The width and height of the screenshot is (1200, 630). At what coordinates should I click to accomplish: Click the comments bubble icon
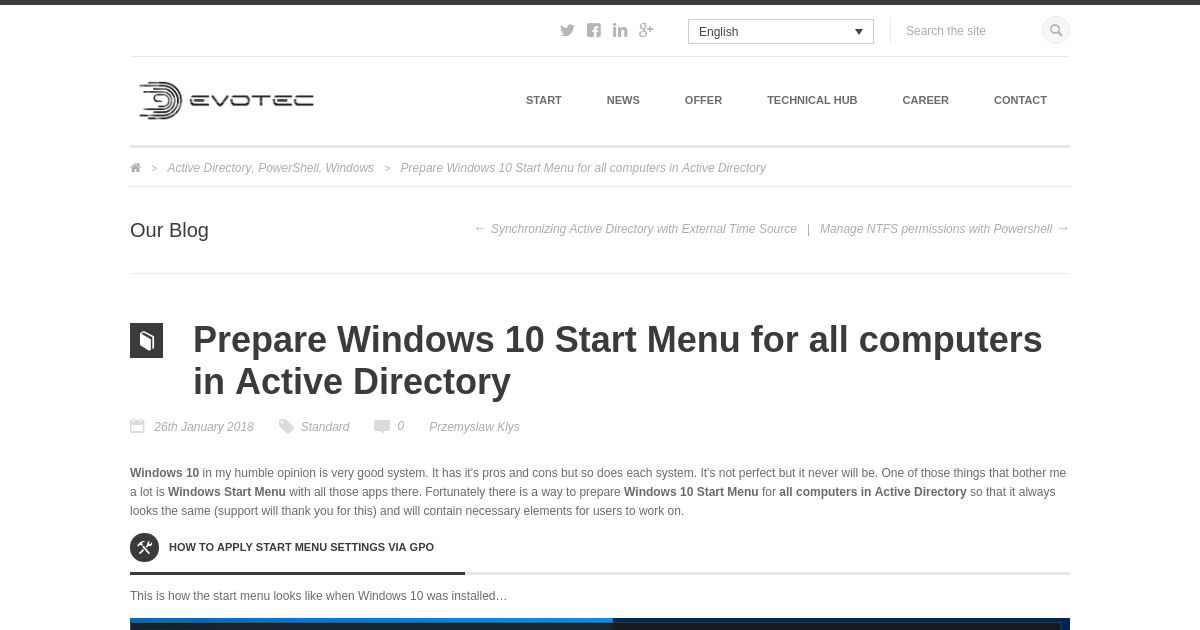point(382,426)
